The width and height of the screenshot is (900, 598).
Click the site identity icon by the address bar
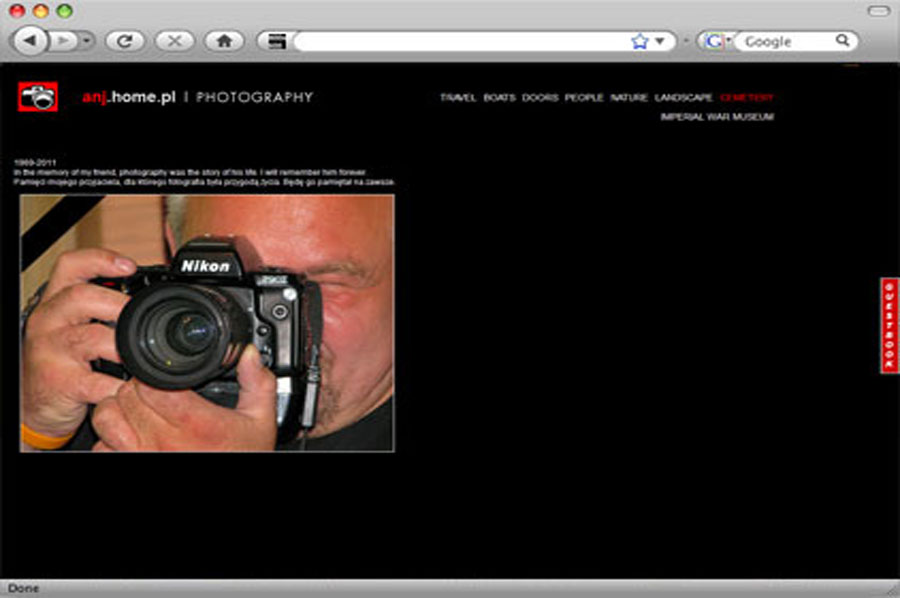click(275, 41)
